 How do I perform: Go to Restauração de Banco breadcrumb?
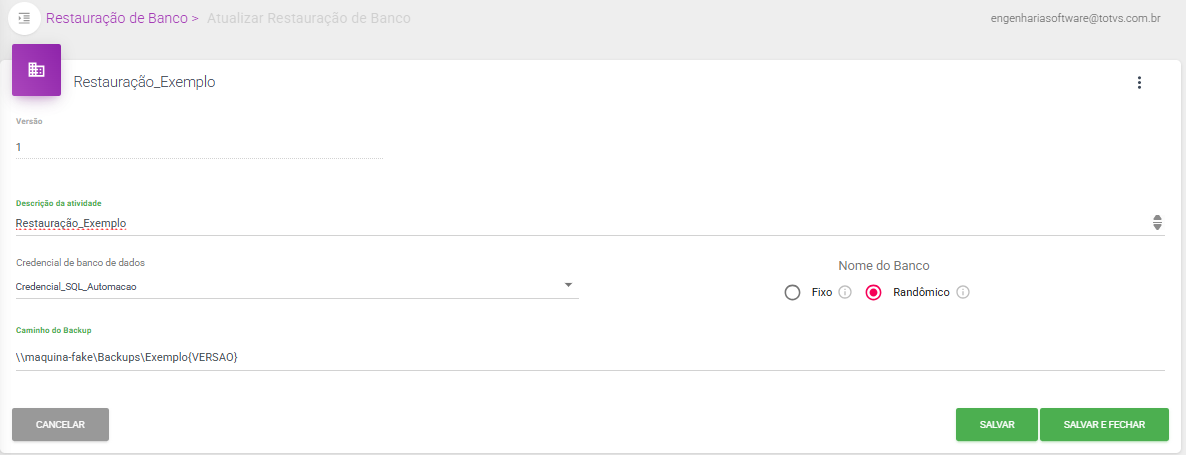[x=117, y=18]
